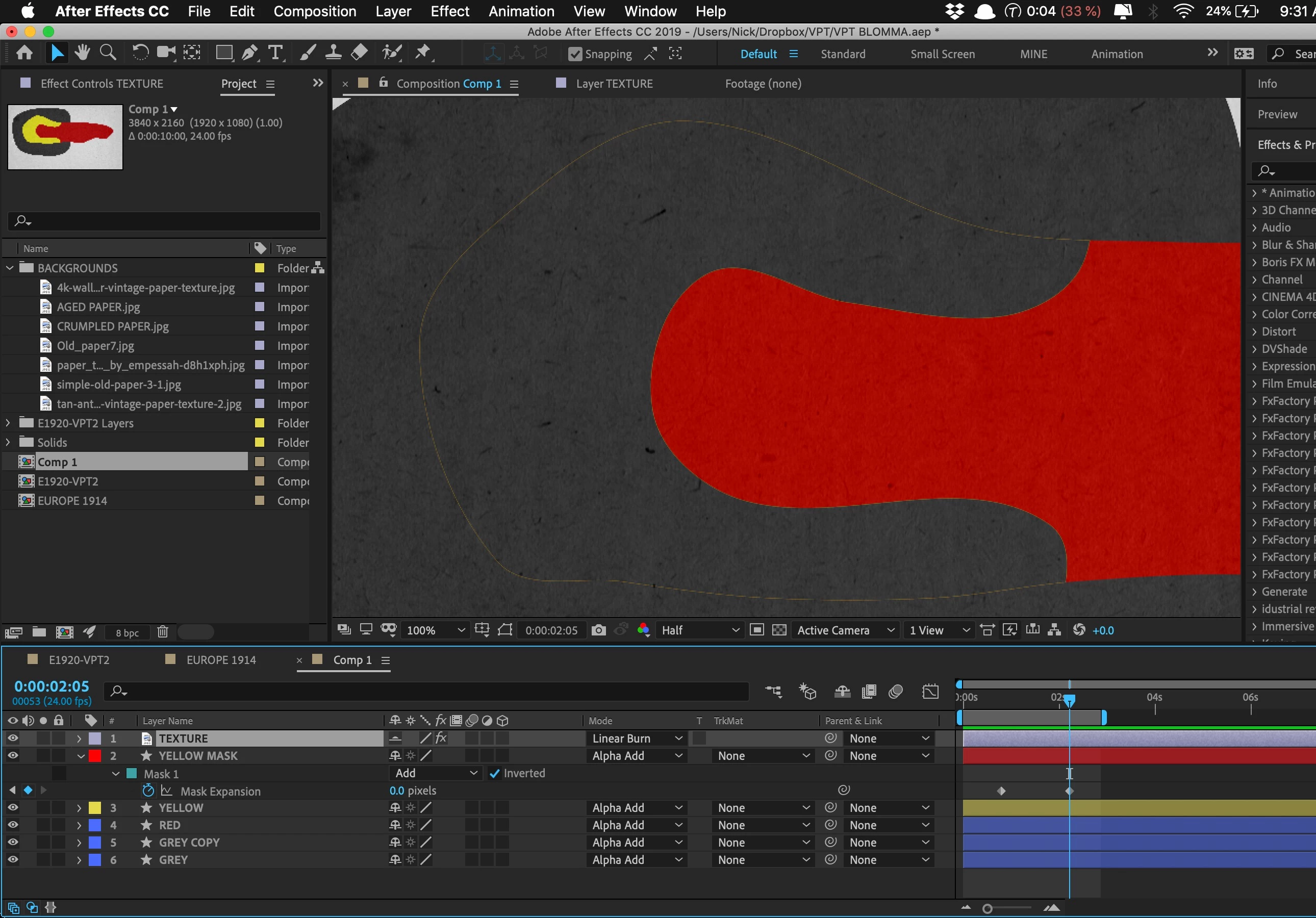
Task: Switch to the Standard workspace
Action: pos(843,54)
